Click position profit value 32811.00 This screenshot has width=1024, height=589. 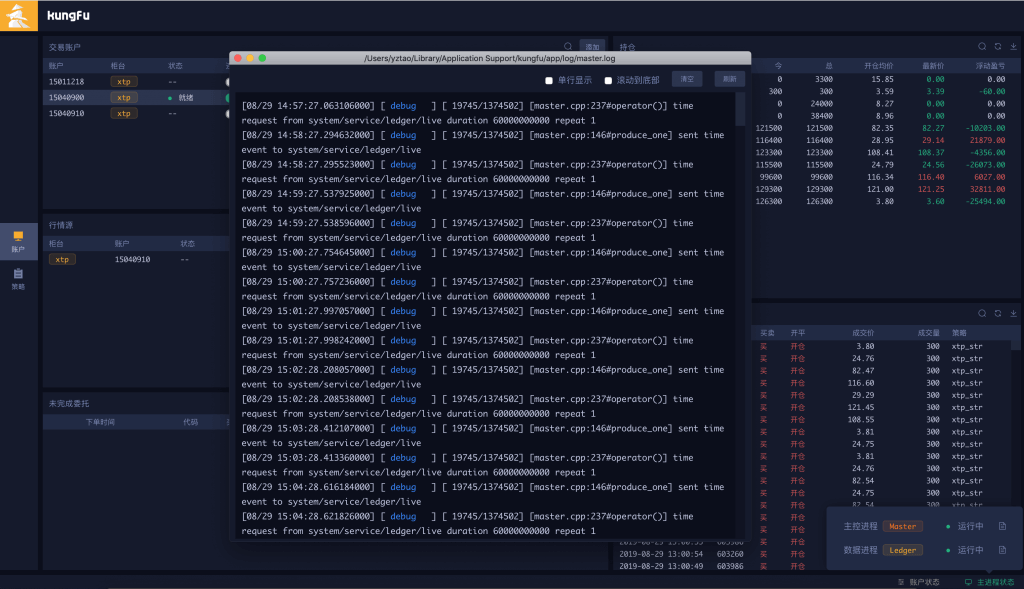coord(987,189)
